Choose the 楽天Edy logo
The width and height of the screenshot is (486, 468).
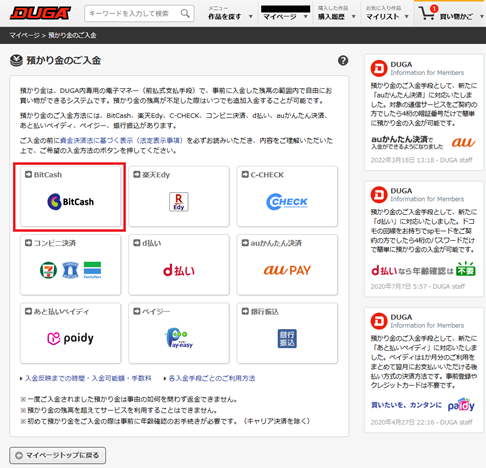click(179, 202)
